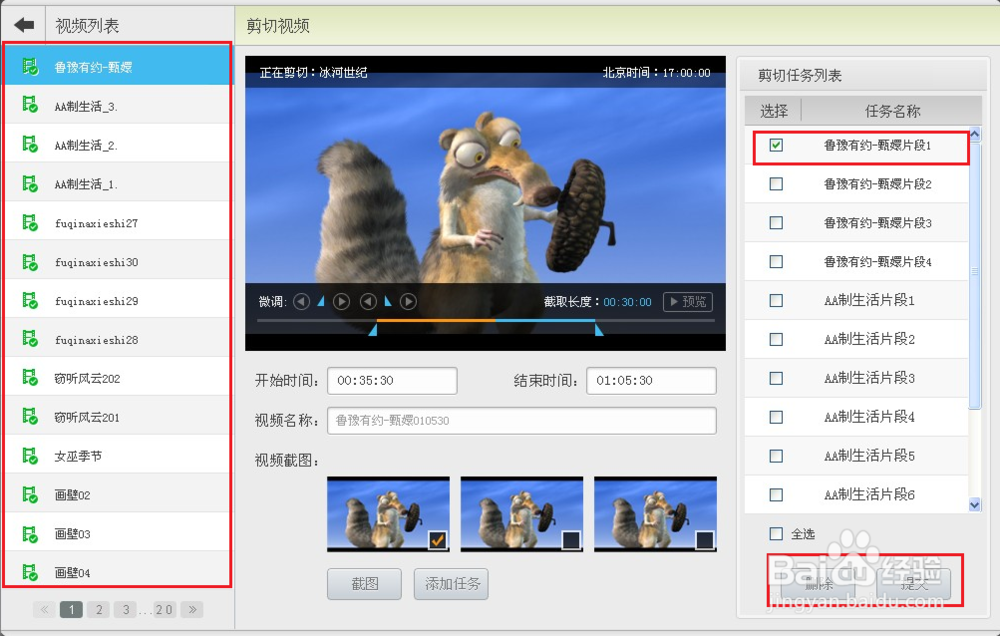Click the next-page arrow in pagination
The width and height of the screenshot is (1000, 636).
(x=192, y=609)
